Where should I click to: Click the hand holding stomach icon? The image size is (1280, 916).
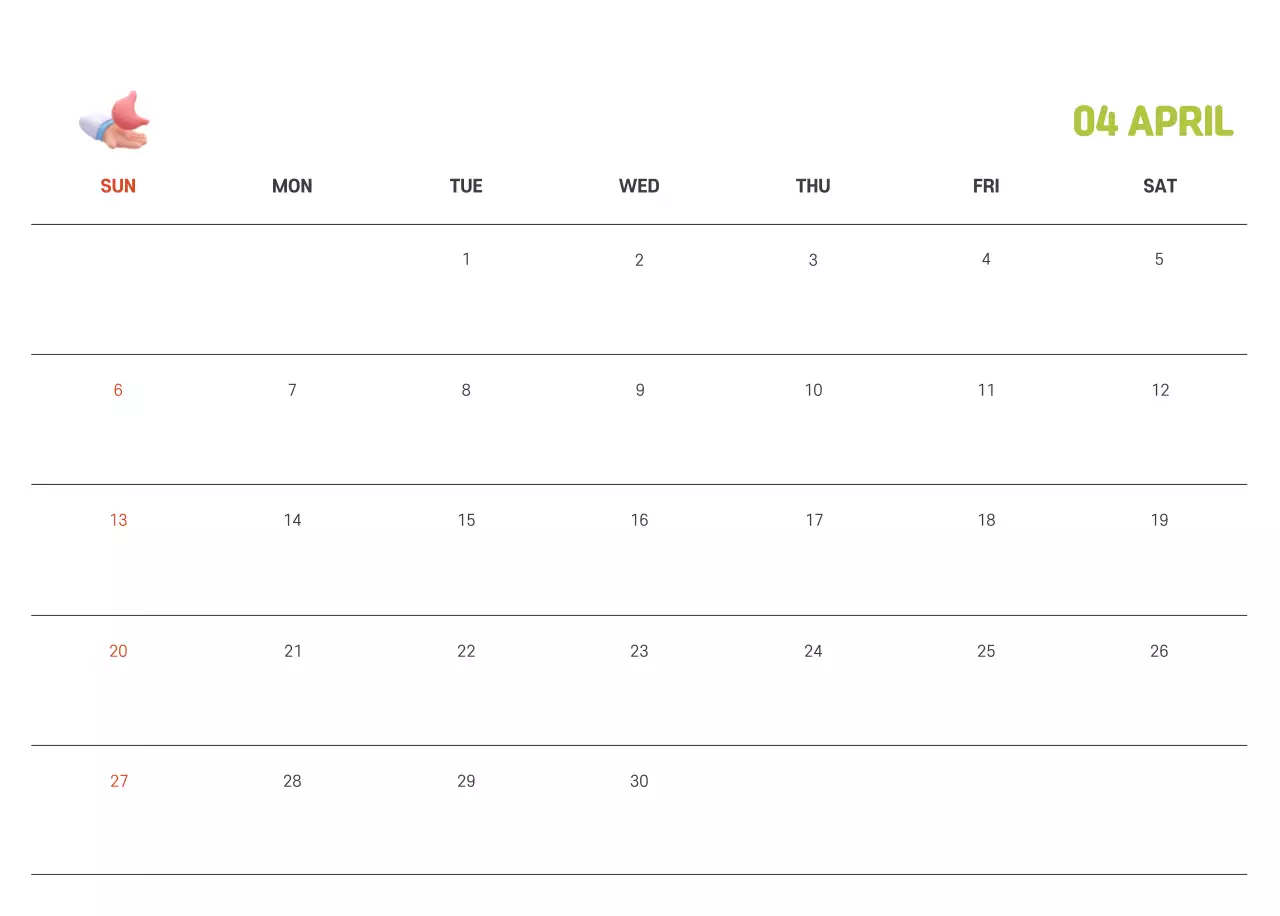[115, 121]
